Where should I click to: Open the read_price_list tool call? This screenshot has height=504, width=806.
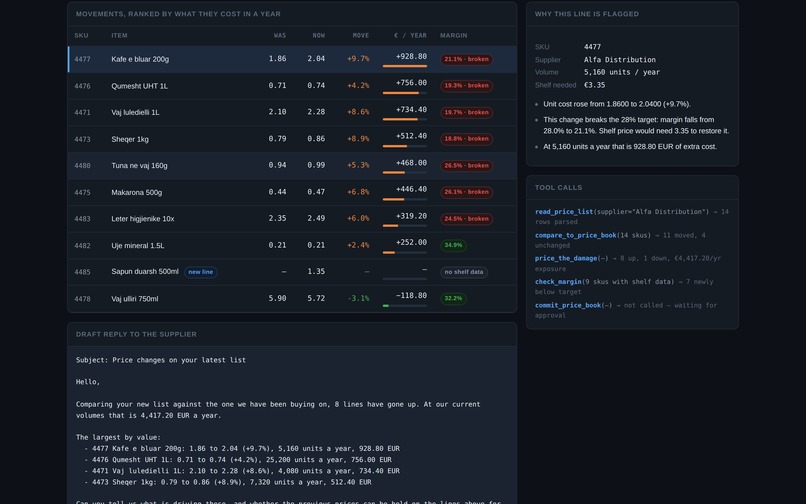click(x=632, y=217)
